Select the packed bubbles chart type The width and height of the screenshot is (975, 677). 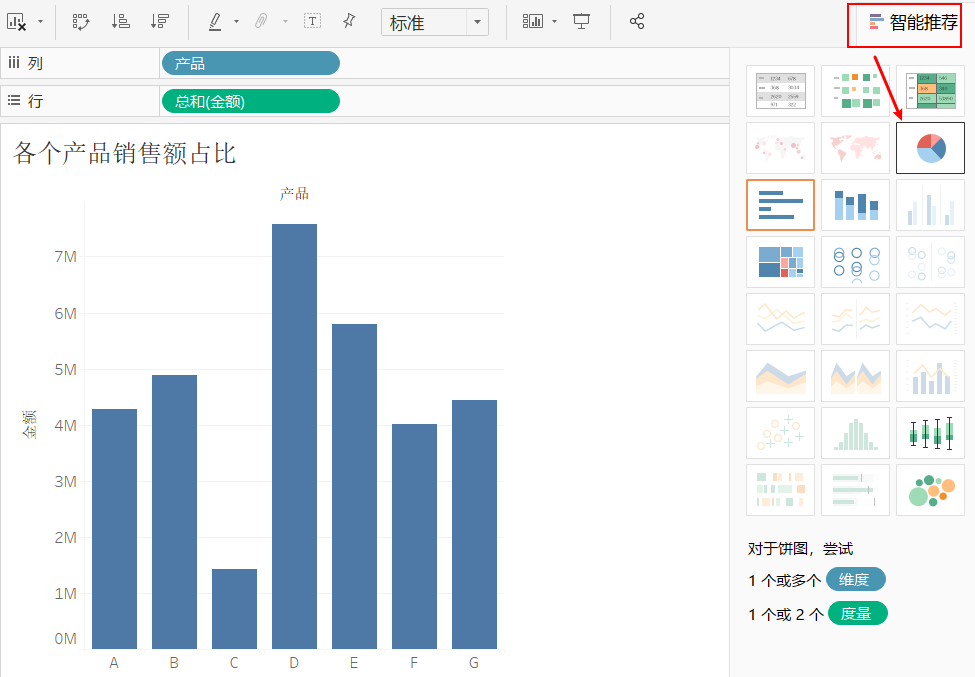930,490
